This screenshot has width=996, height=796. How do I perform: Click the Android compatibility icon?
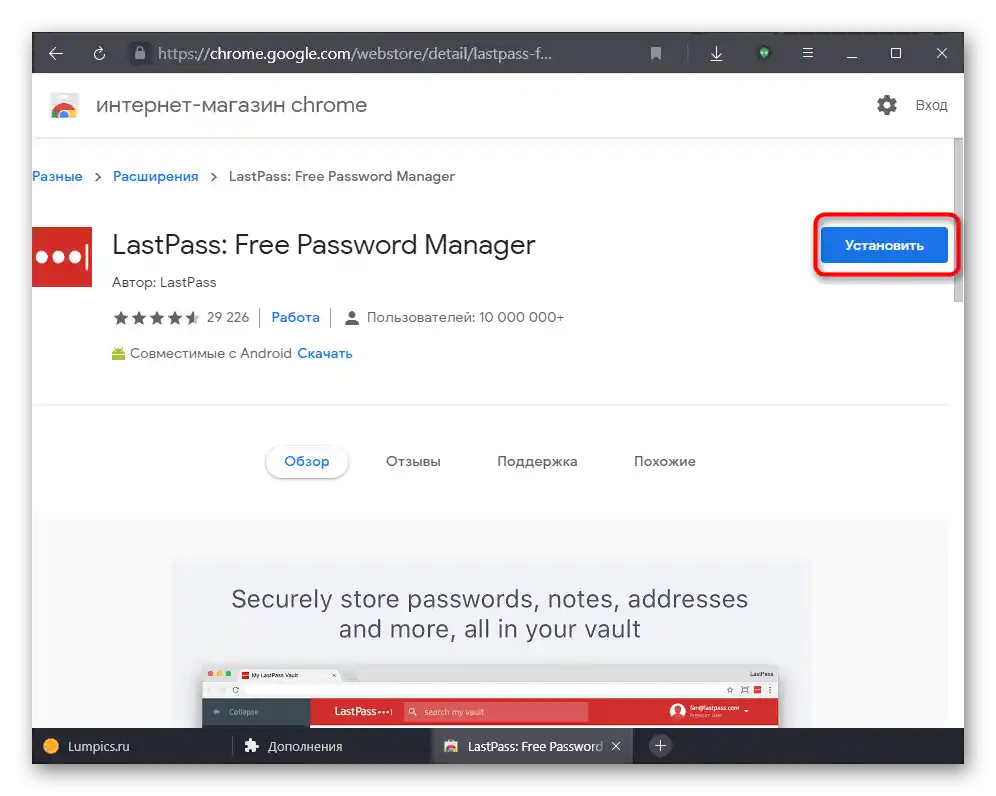point(118,353)
